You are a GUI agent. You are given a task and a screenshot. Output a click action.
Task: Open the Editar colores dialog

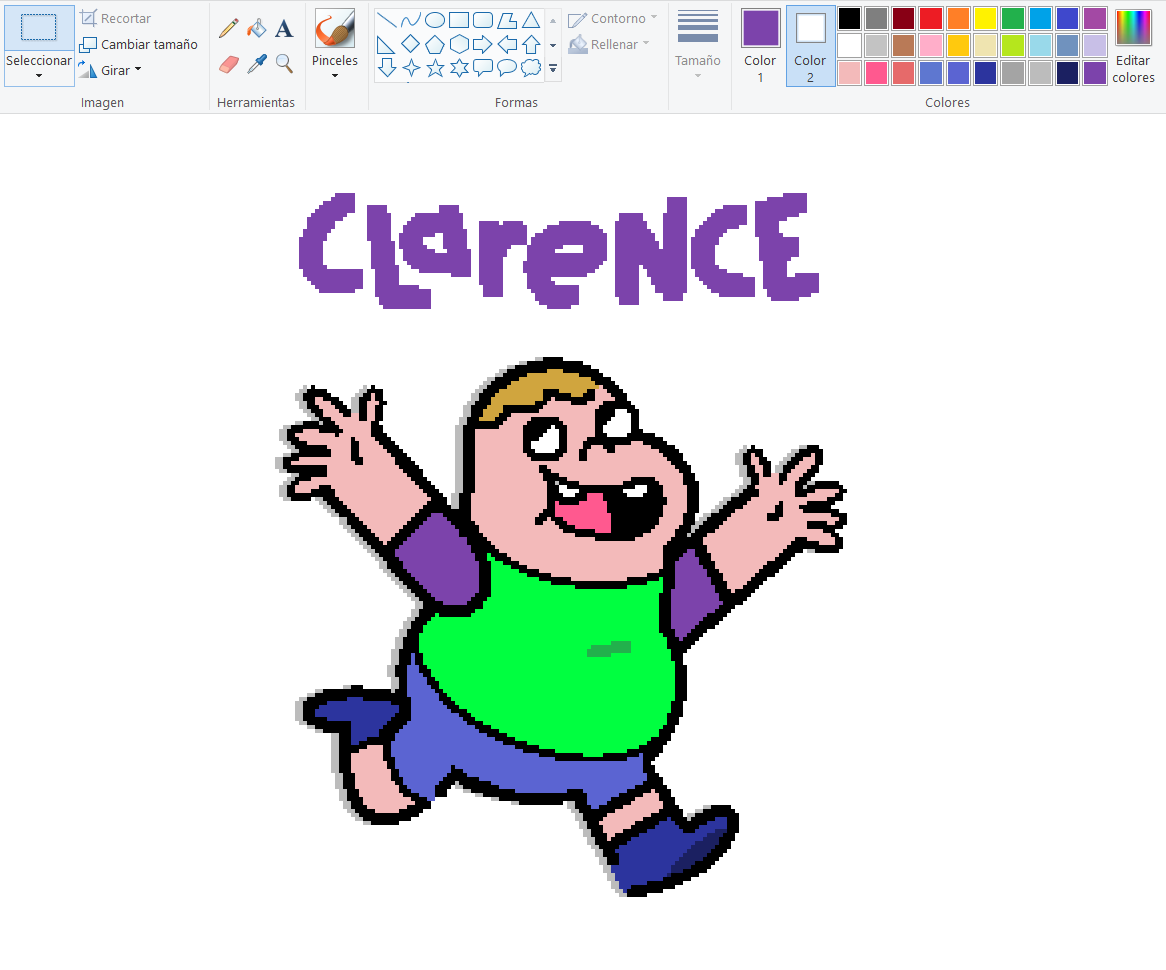click(x=1133, y=46)
